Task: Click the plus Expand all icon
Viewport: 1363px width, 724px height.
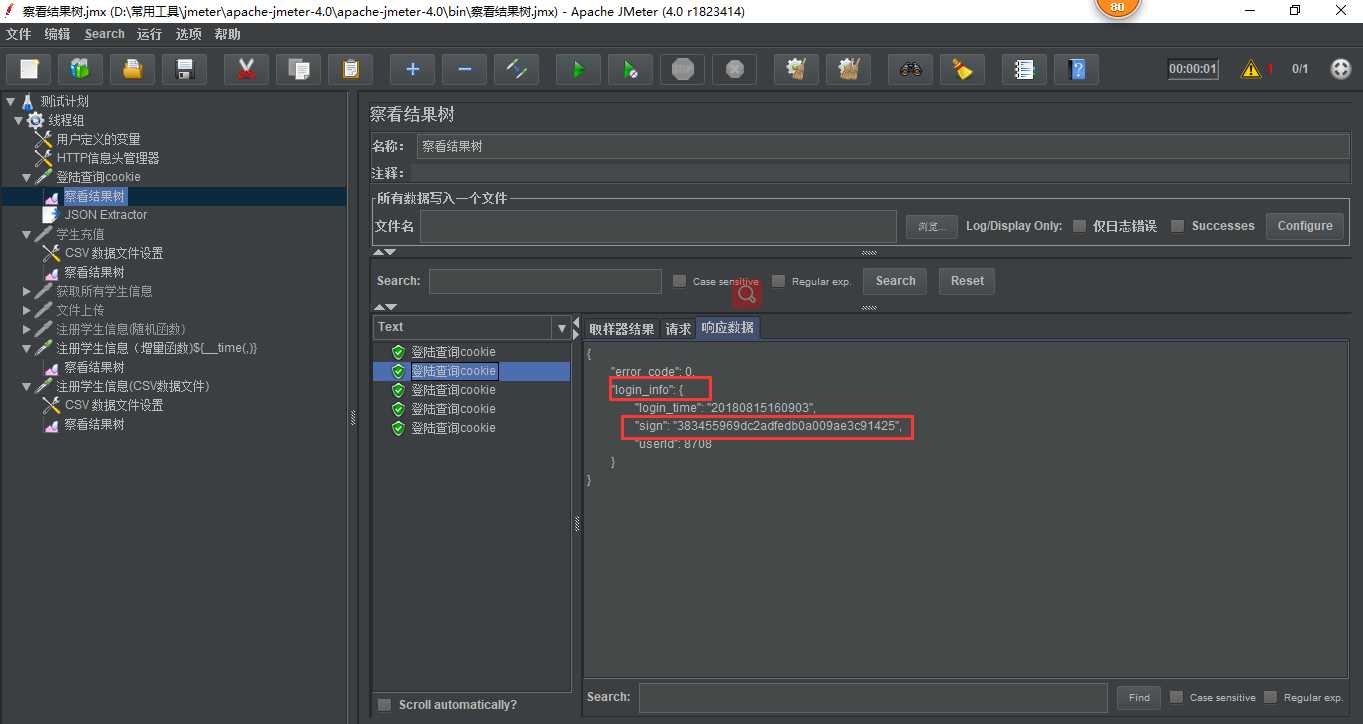Action: [x=412, y=69]
